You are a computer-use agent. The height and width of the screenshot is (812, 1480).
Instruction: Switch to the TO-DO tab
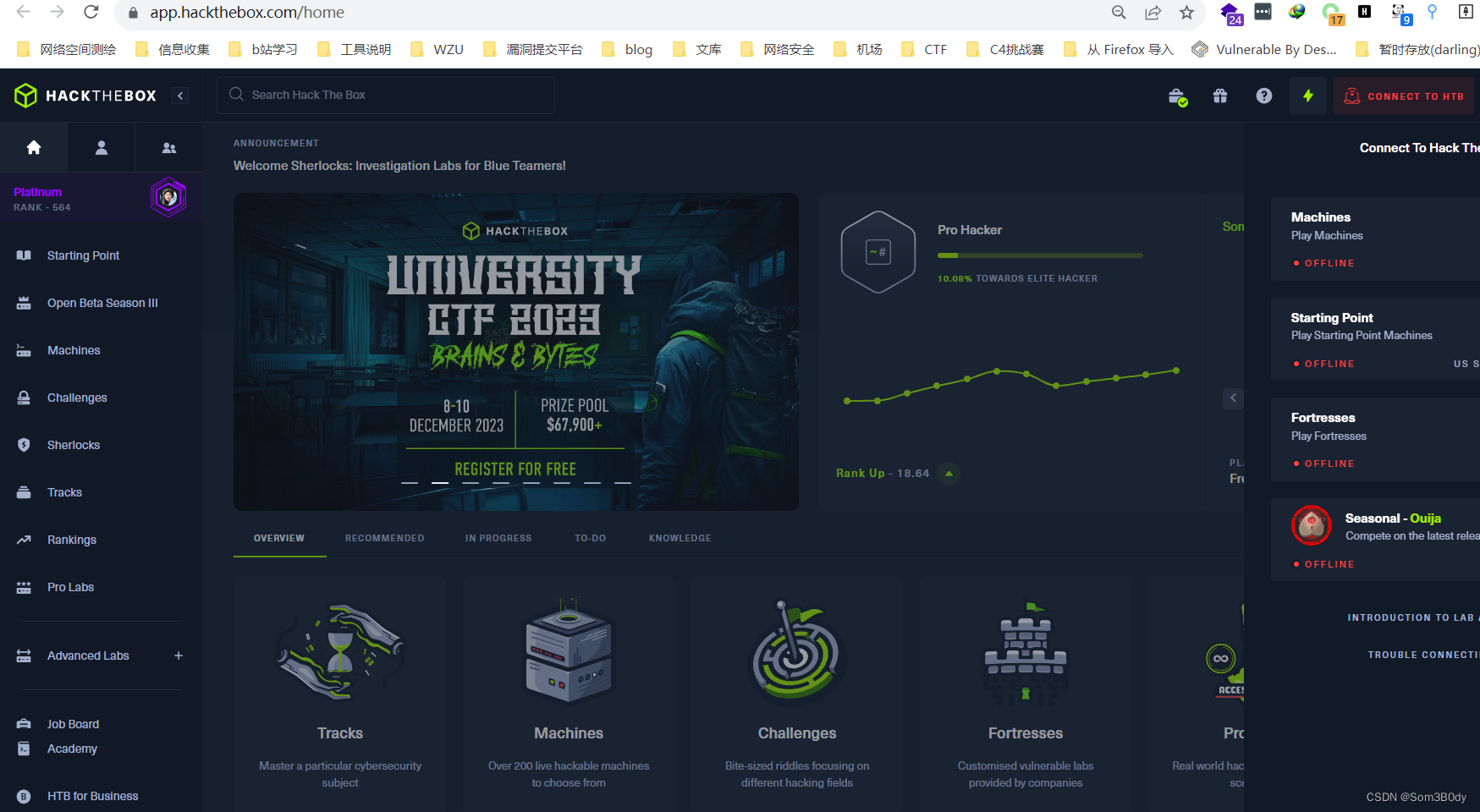pyautogui.click(x=591, y=538)
